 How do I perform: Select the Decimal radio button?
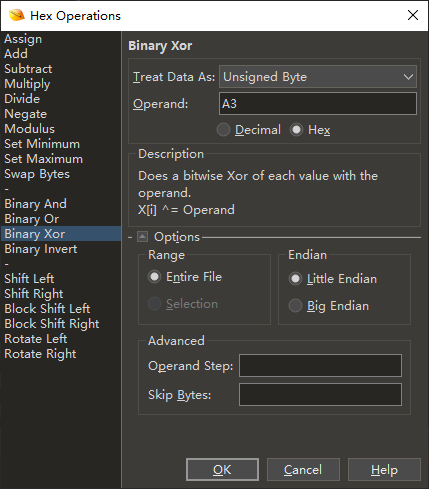[223, 130]
